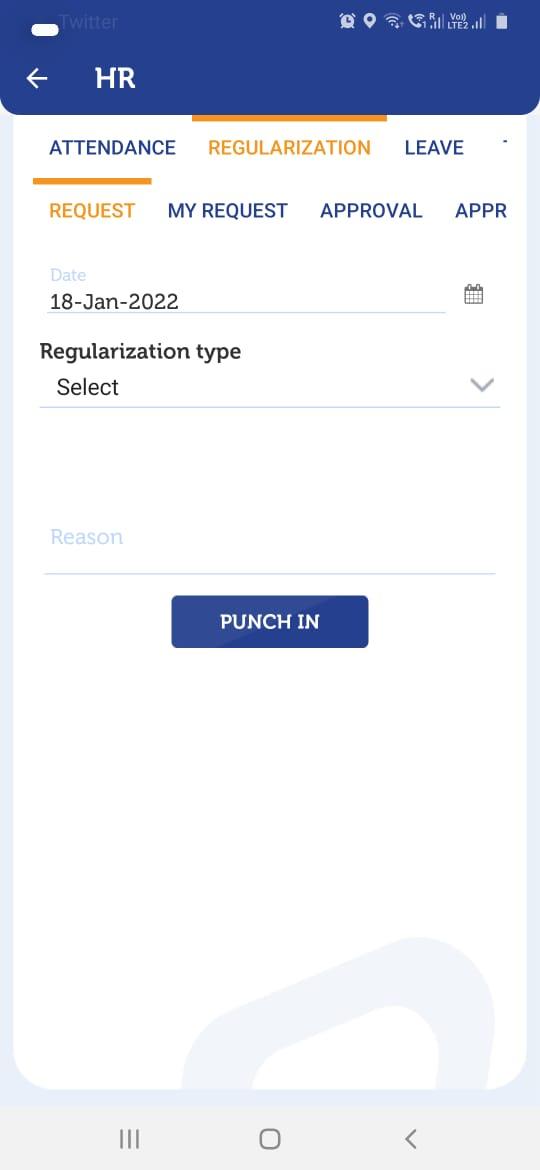
Task: Tap the PUNCH IN button
Action: coord(270,622)
